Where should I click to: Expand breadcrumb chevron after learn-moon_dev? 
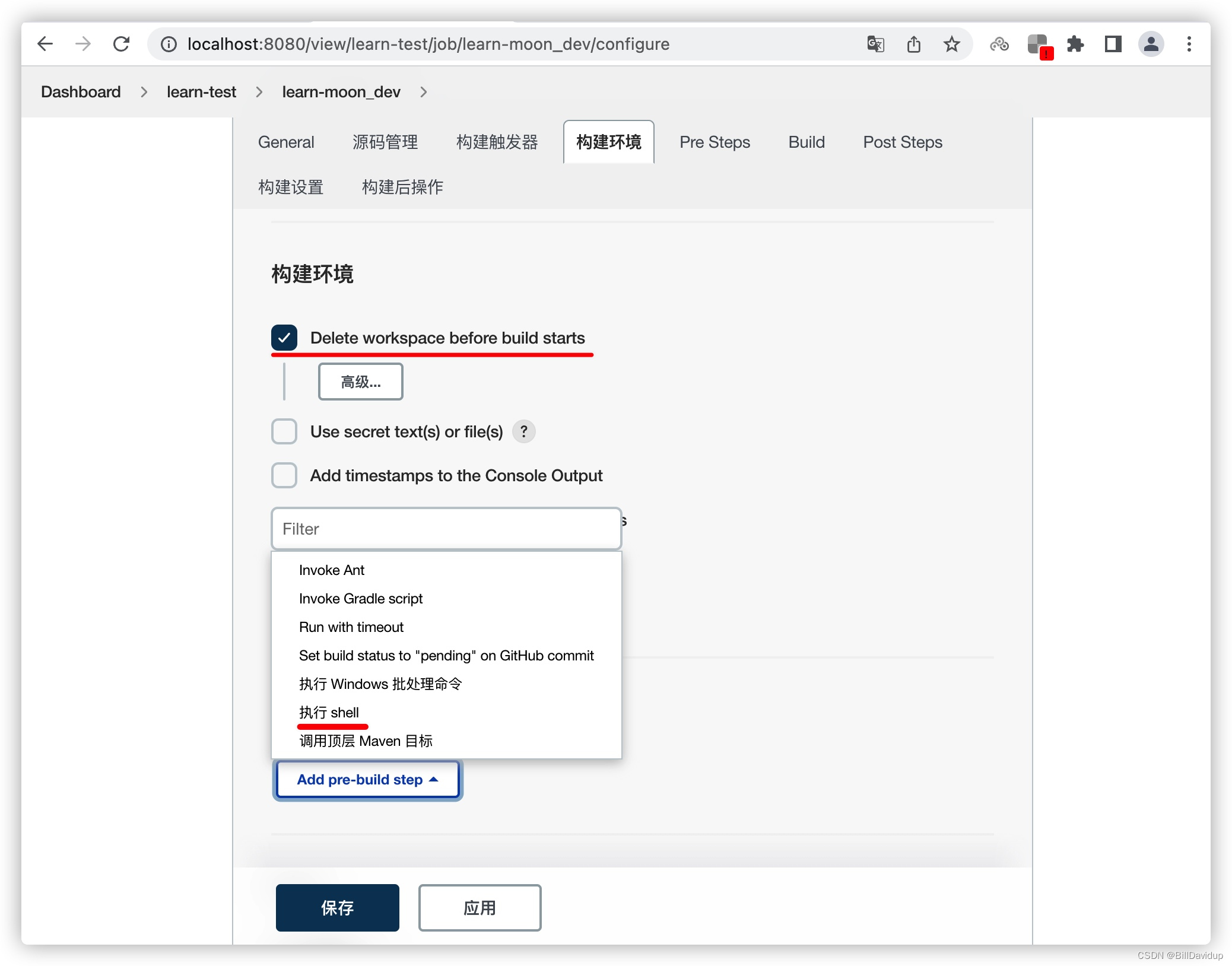click(424, 92)
